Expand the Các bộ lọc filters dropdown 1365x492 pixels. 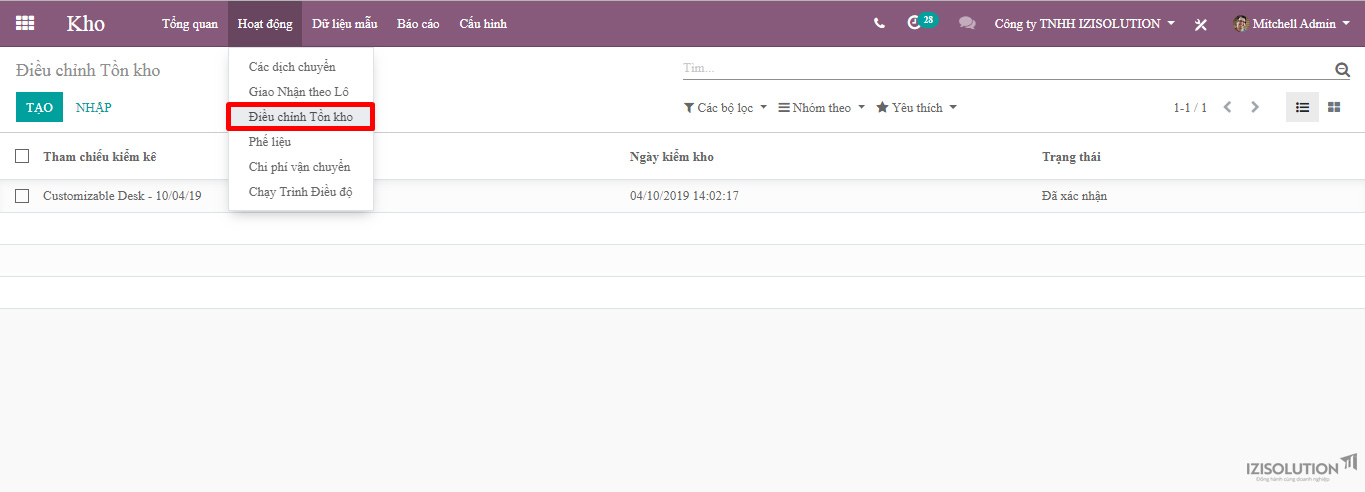click(x=725, y=107)
